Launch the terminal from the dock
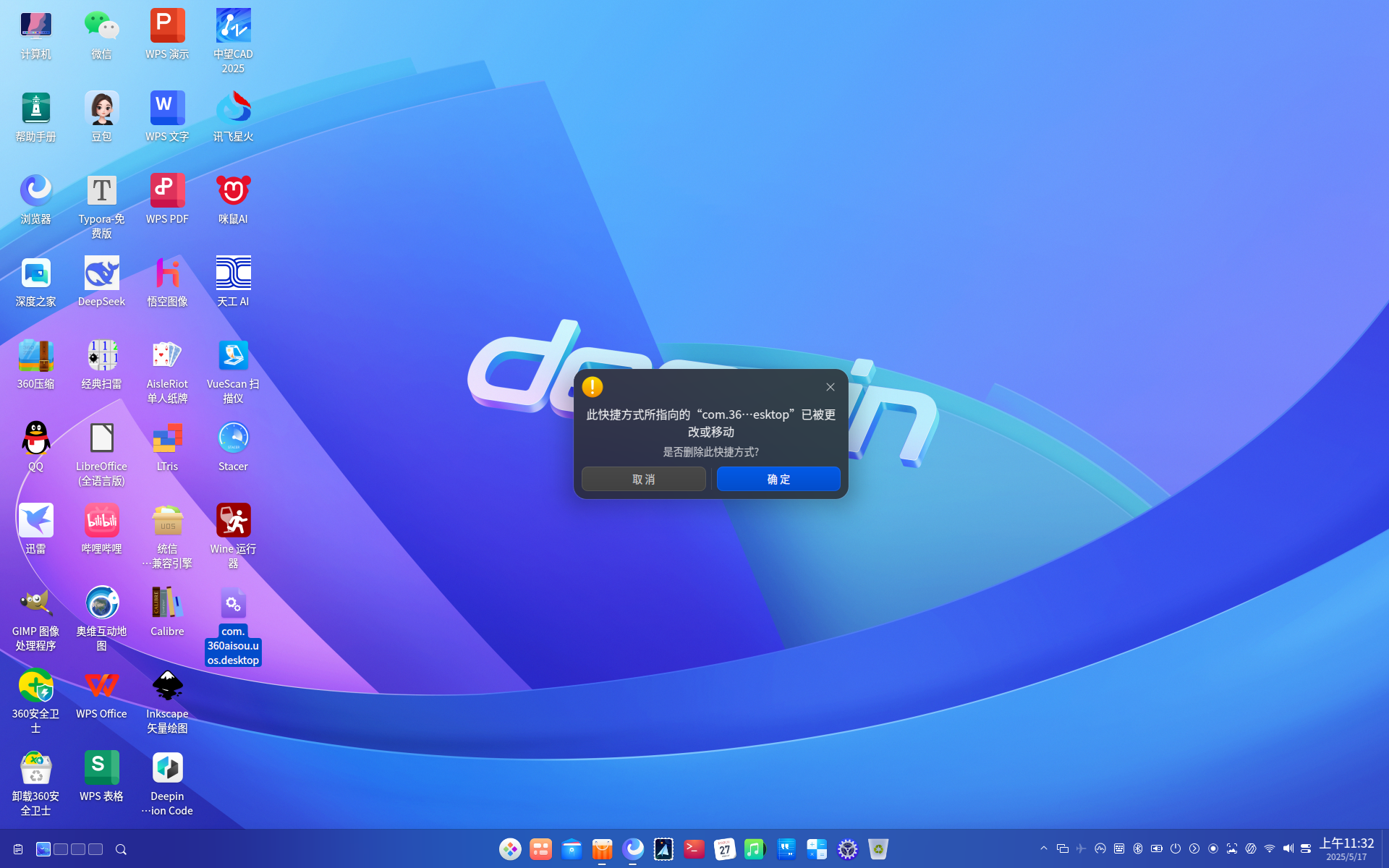Image resolution: width=1389 pixels, height=868 pixels. 694,848
